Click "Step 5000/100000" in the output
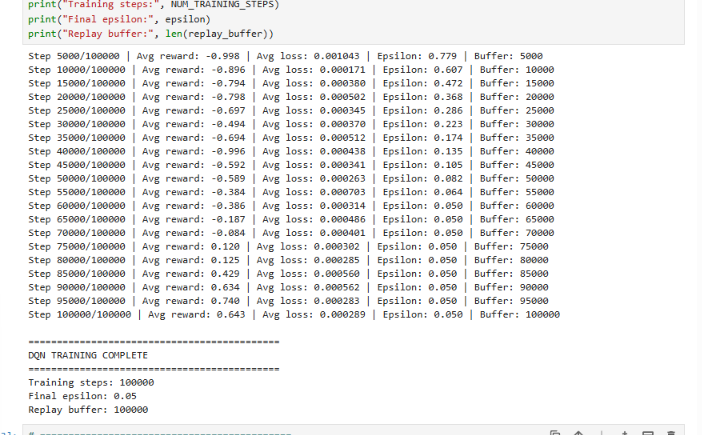Viewport: 702px width, 435px height. [x=74, y=56]
